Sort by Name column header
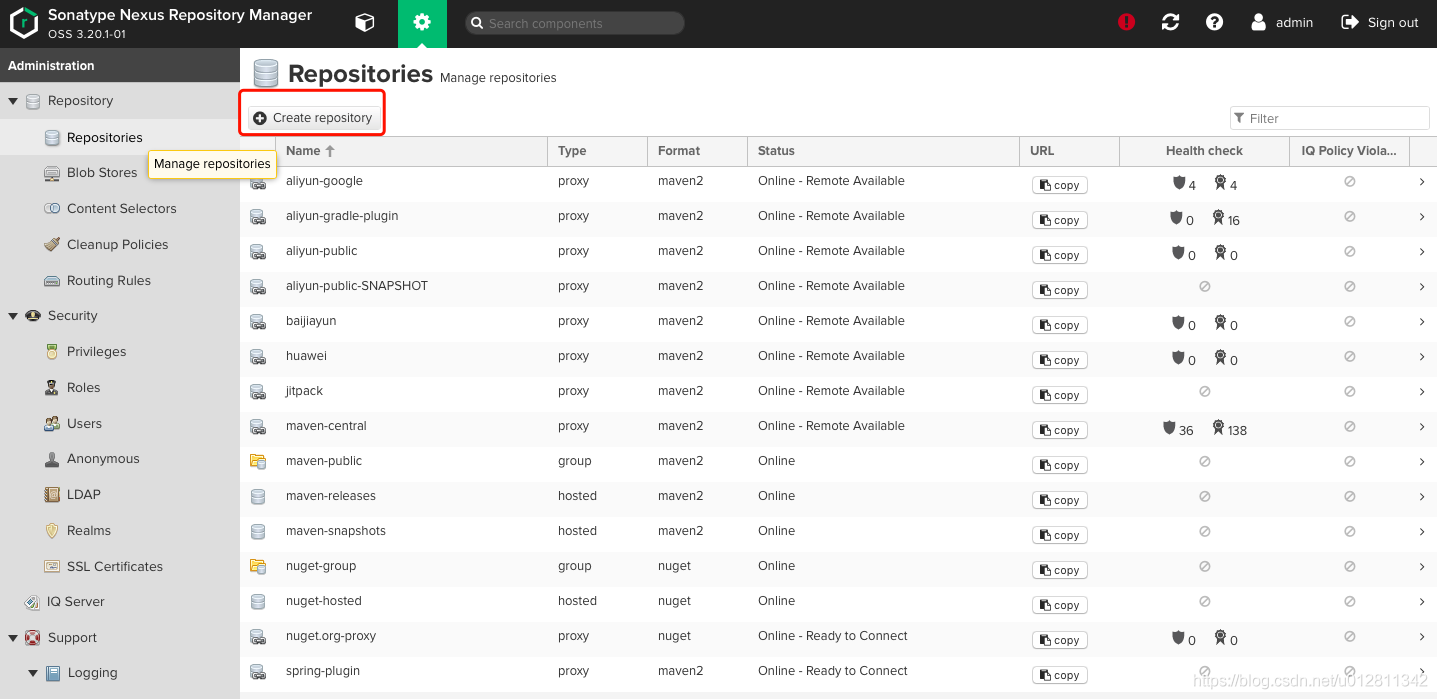Image resolution: width=1437 pixels, height=699 pixels. pos(412,151)
